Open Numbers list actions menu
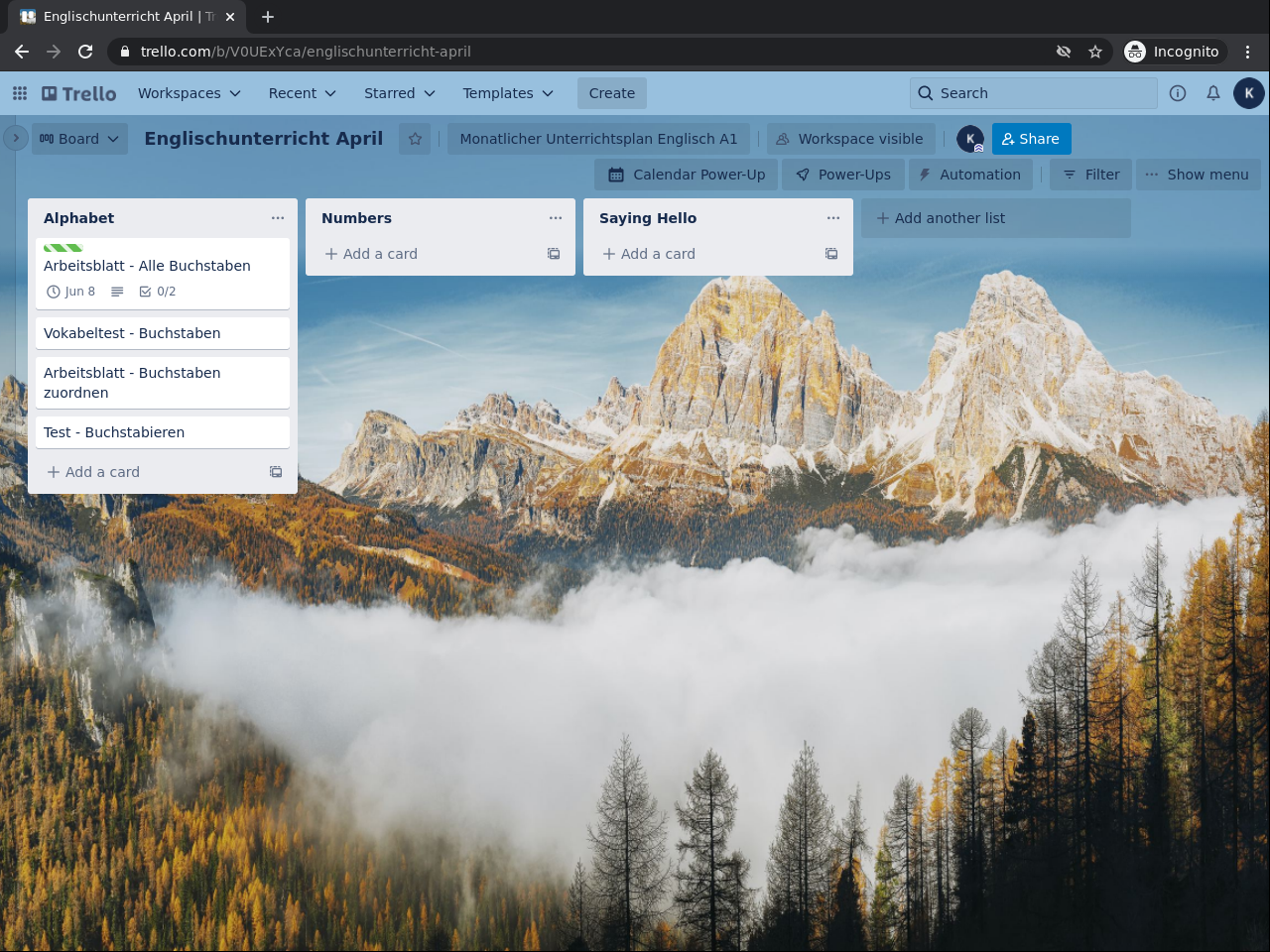This screenshot has height=952, width=1270. point(556,218)
